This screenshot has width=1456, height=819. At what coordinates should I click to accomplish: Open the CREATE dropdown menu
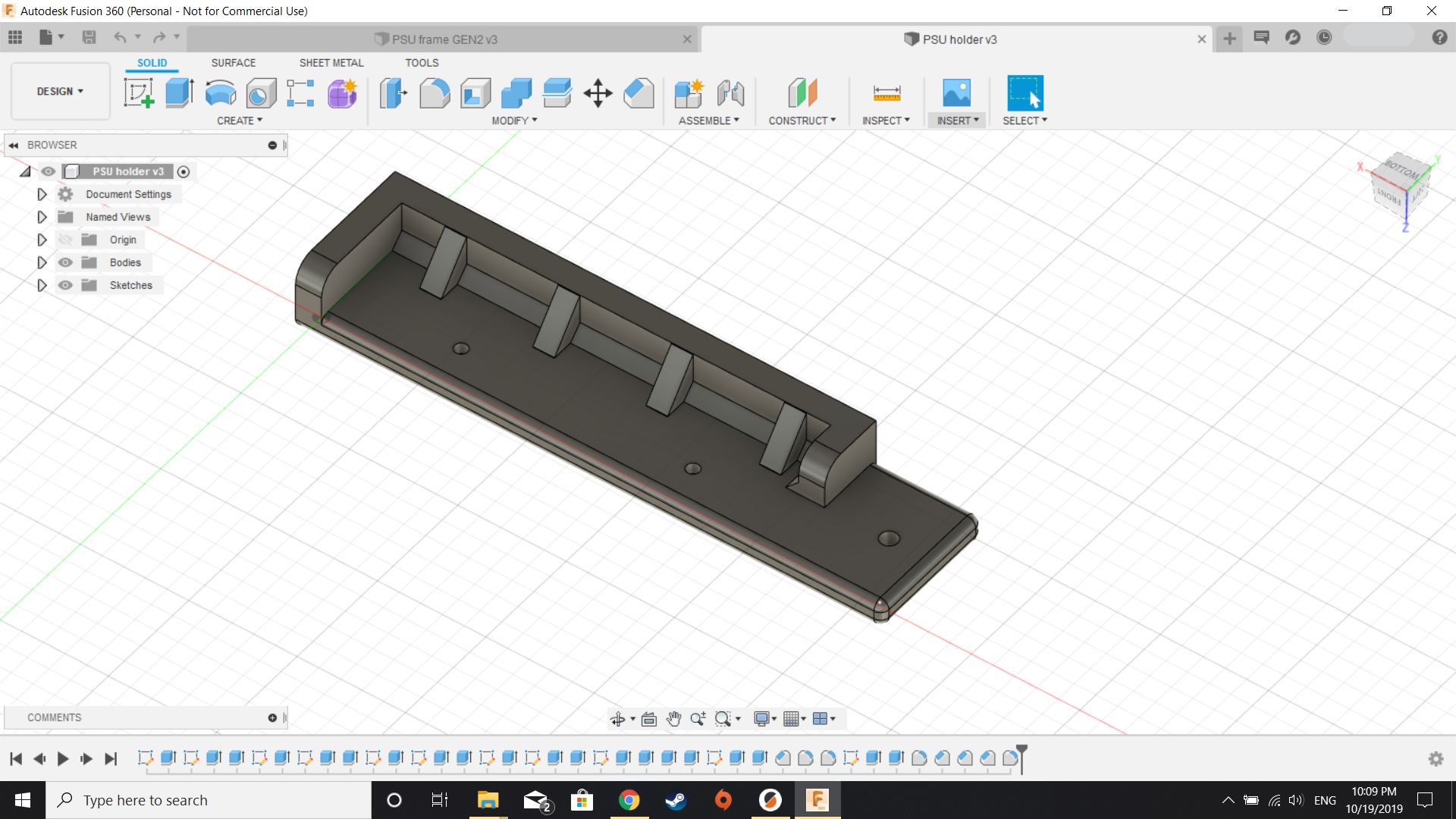240,121
